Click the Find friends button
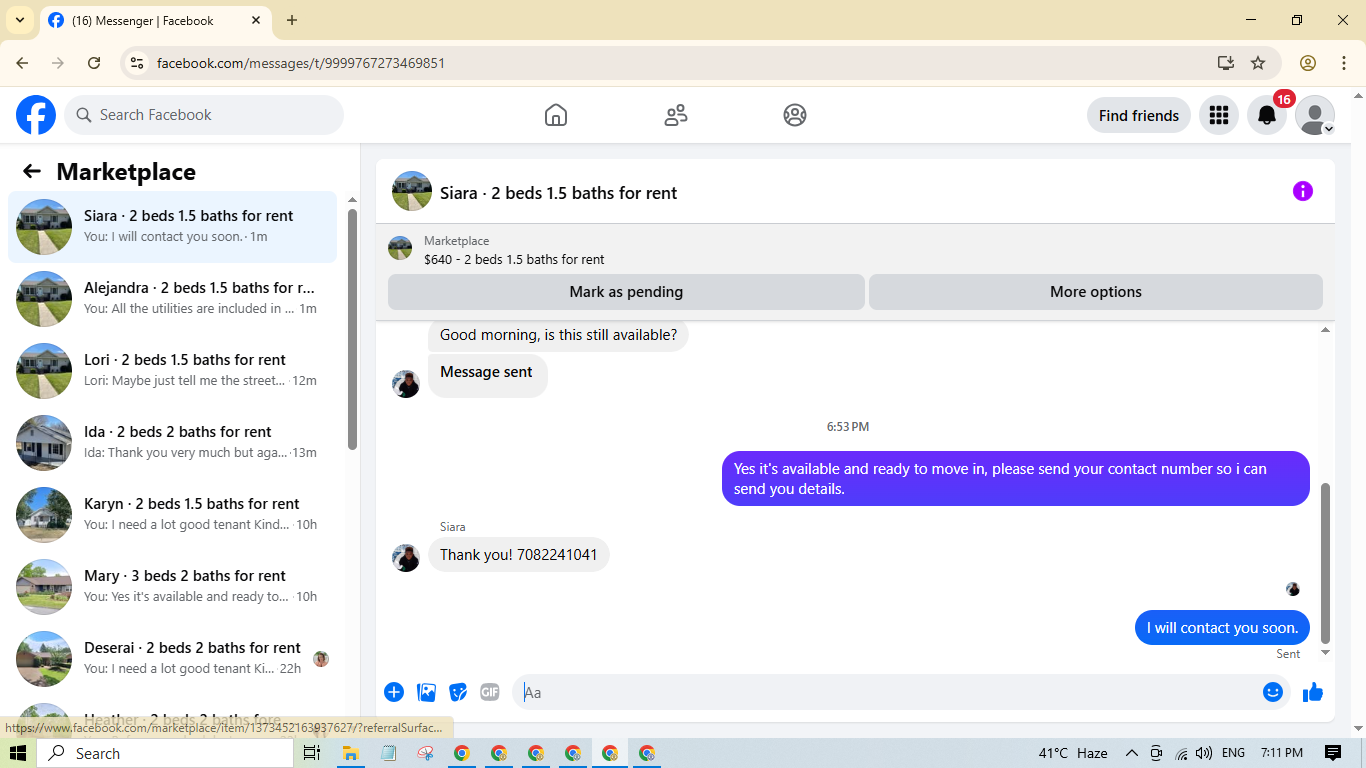Screen dimensions: 1366x768 point(1139,115)
